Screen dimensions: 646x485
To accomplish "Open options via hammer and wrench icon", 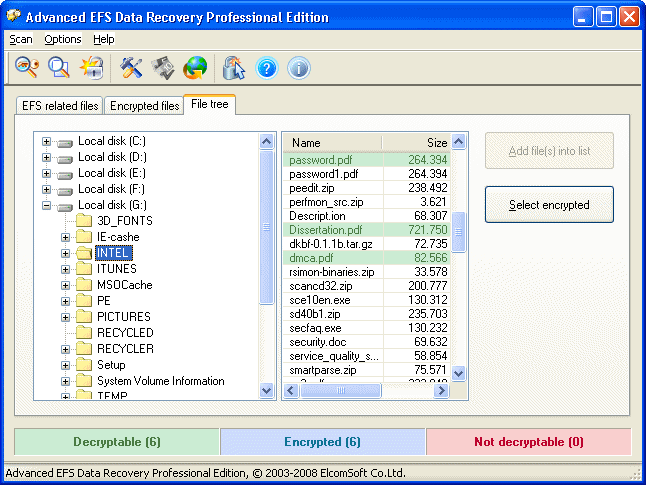I will tap(132, 67).
